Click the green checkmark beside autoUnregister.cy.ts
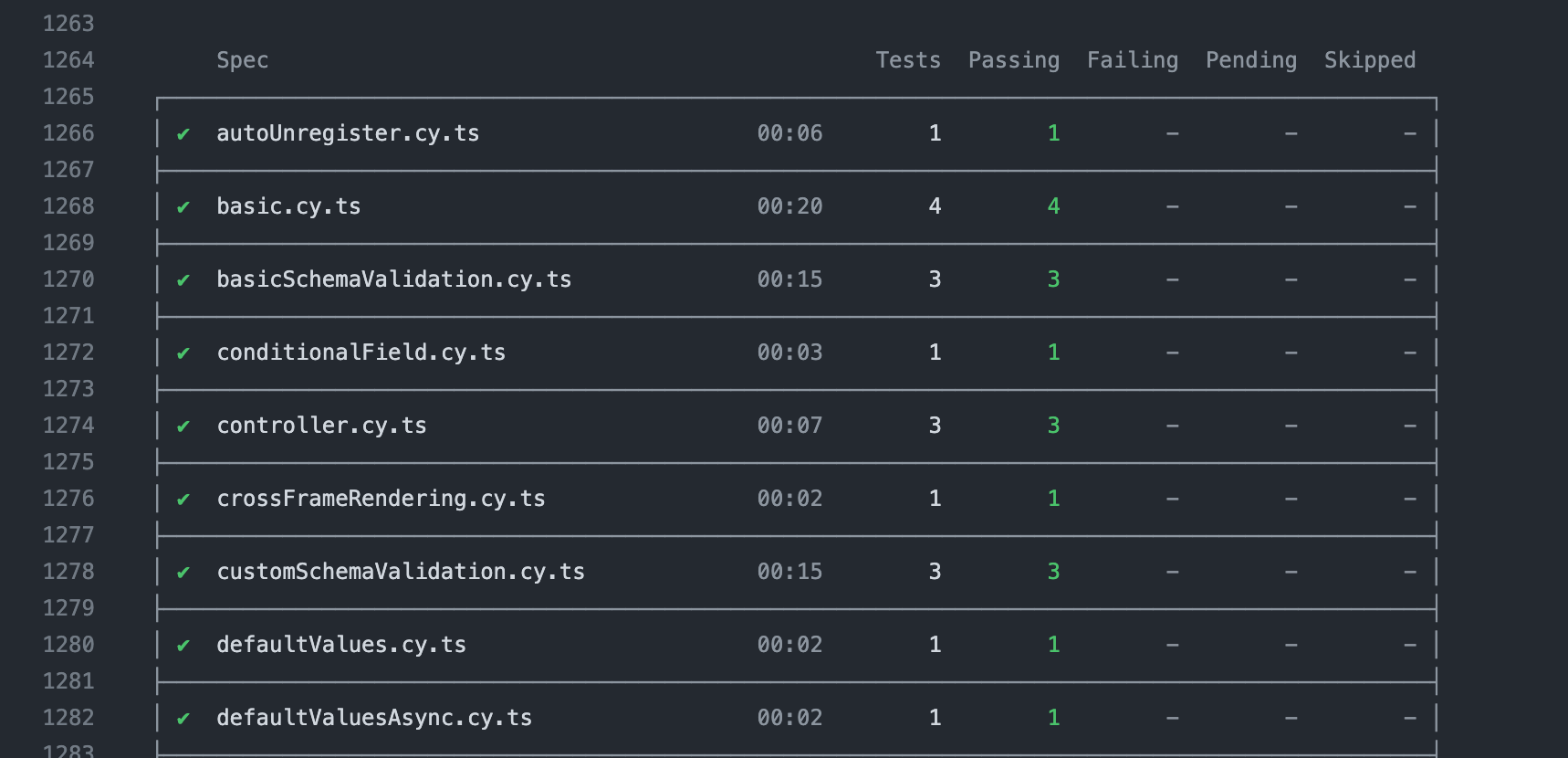This screenshot has height=758, width=1568. pos(183,134)
